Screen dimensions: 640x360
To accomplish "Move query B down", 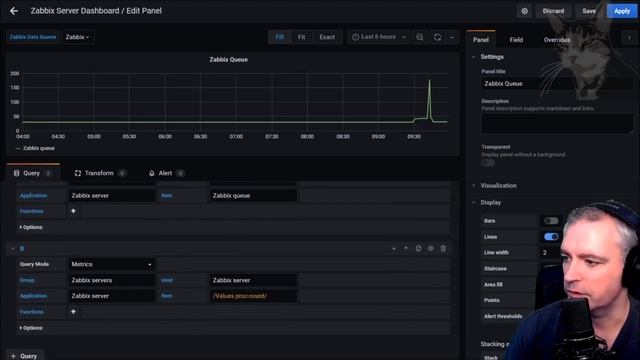I will pyautogui.click(x=394, y=248).
